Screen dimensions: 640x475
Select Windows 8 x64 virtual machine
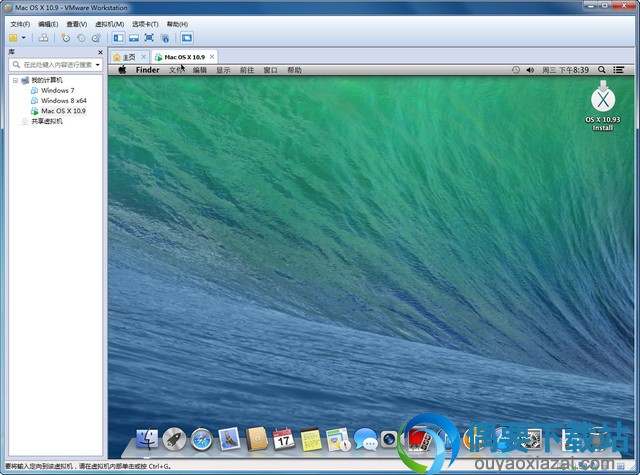(64, 100)
